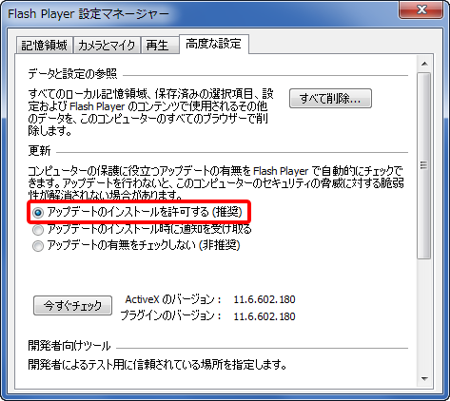This screenshot has width=450, height=401.
Task: Click the すべて削除... button
Action: 330,98
